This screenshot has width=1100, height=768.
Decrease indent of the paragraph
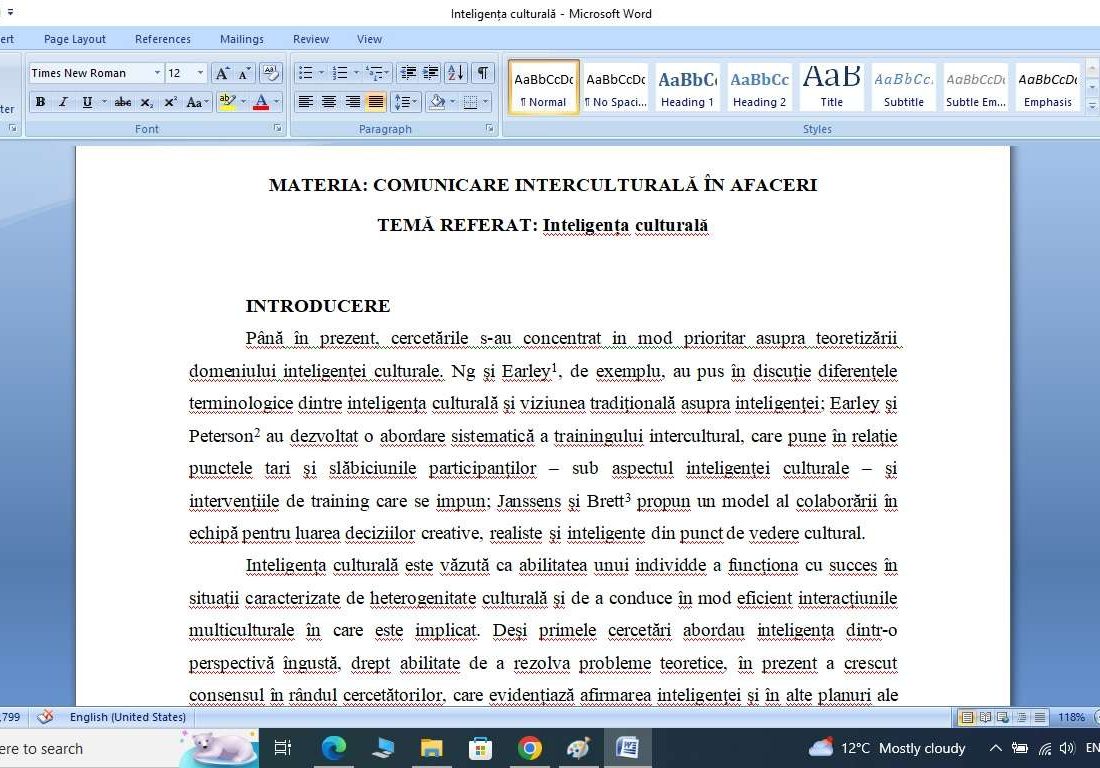click(409, 73)
